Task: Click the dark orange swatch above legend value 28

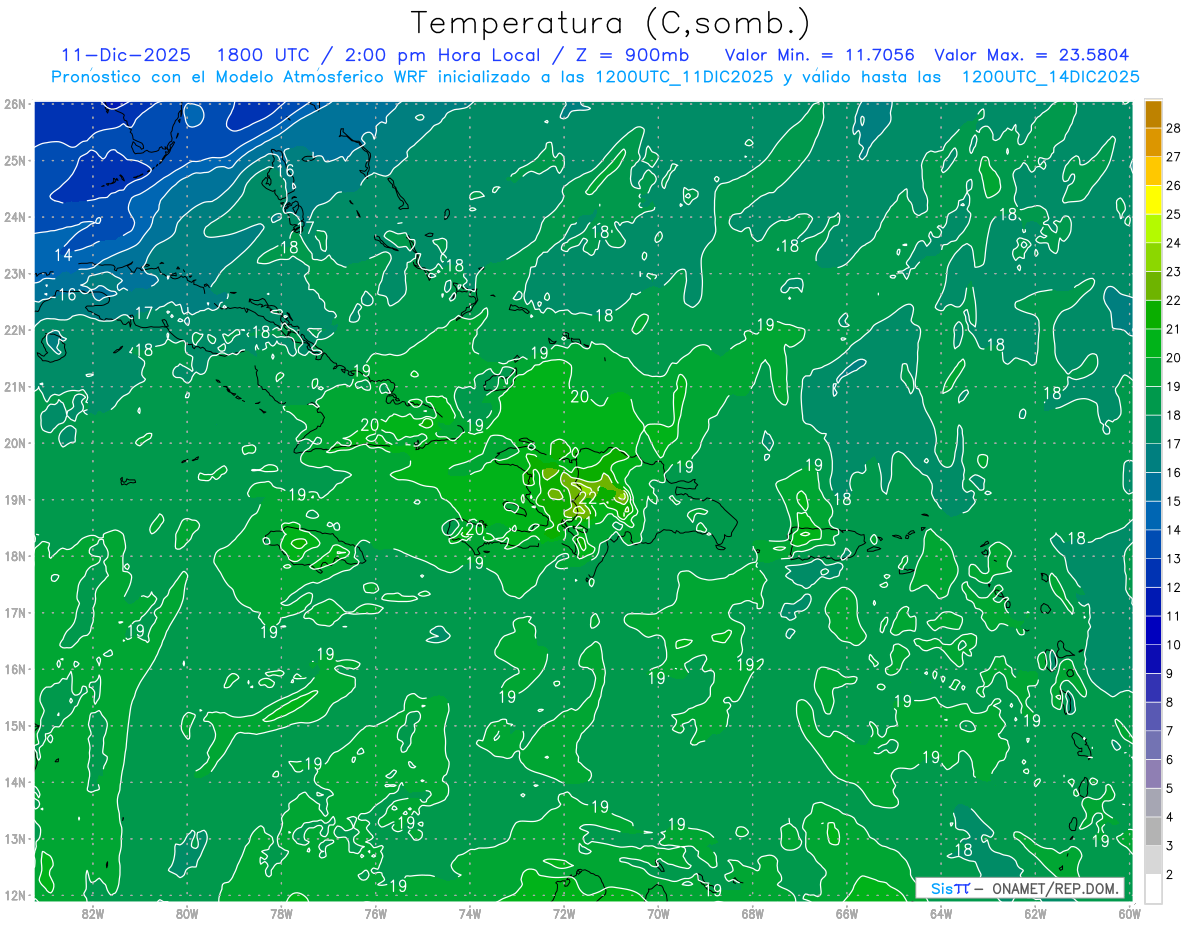Action: point(1154,114)
